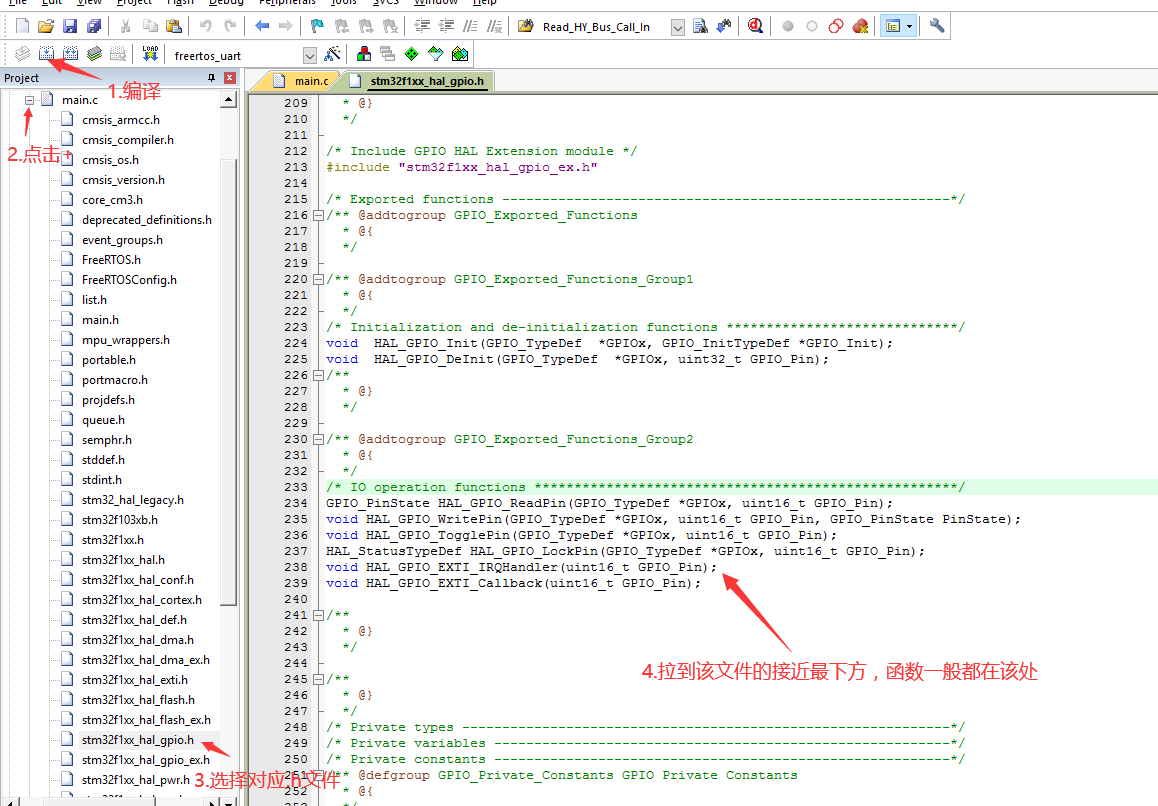Click the Project panel vertical scrollbar thumb
Viewport: 1158px width, 806px height.
coord(229,381)
